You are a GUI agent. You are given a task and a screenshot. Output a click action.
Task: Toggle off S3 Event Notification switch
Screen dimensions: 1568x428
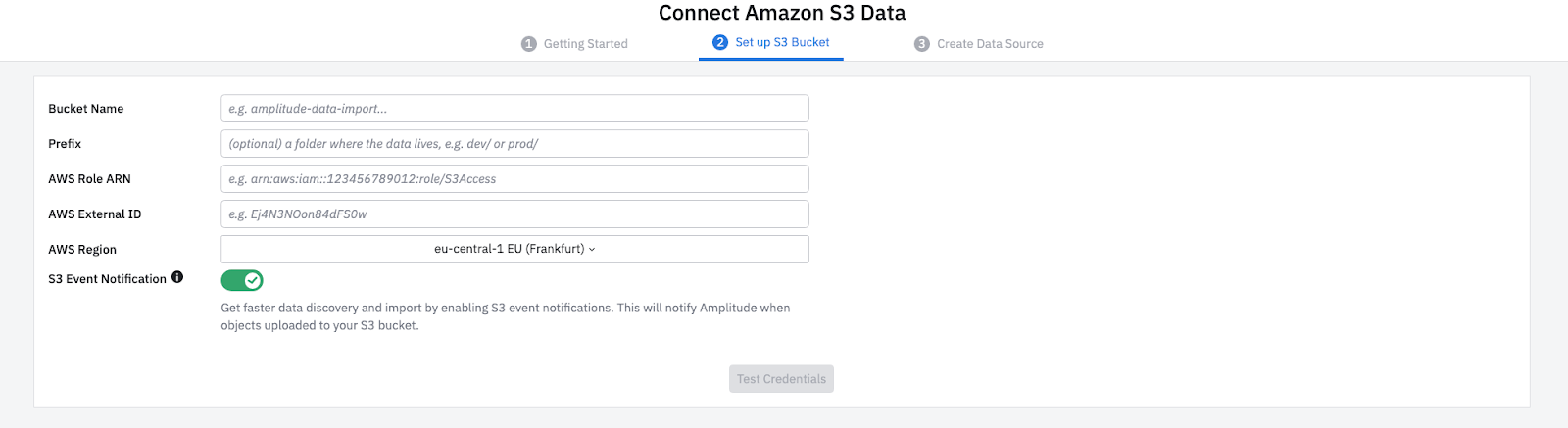pyautogui.click(x=242, y=281)
